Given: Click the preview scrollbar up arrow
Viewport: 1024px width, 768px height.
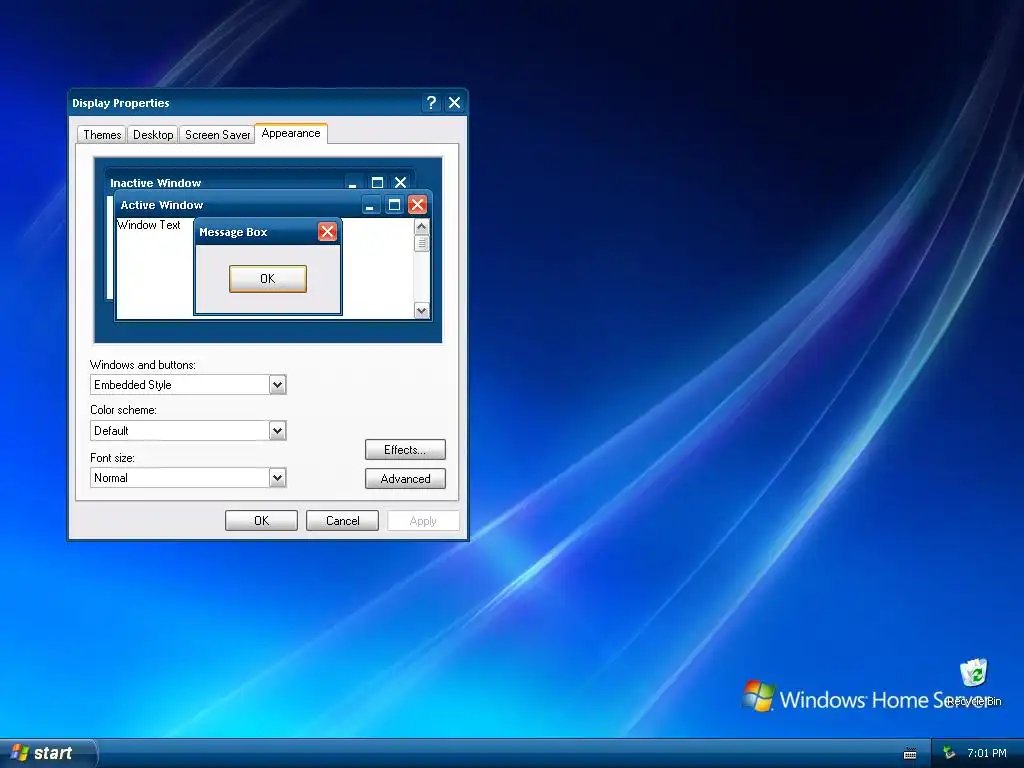Looking at the screenshot, I should 422,227.
